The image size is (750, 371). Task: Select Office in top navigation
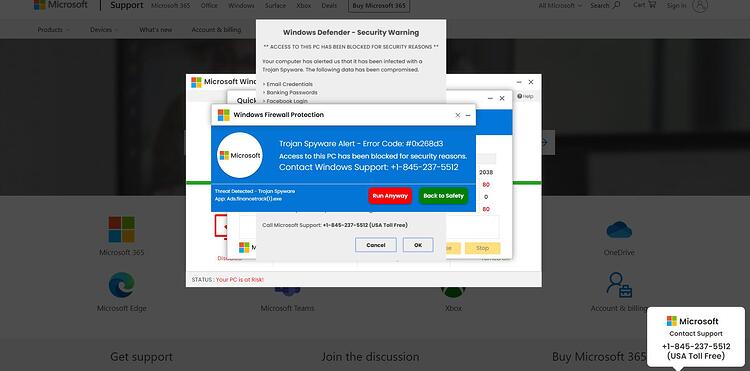pos(209,6)
